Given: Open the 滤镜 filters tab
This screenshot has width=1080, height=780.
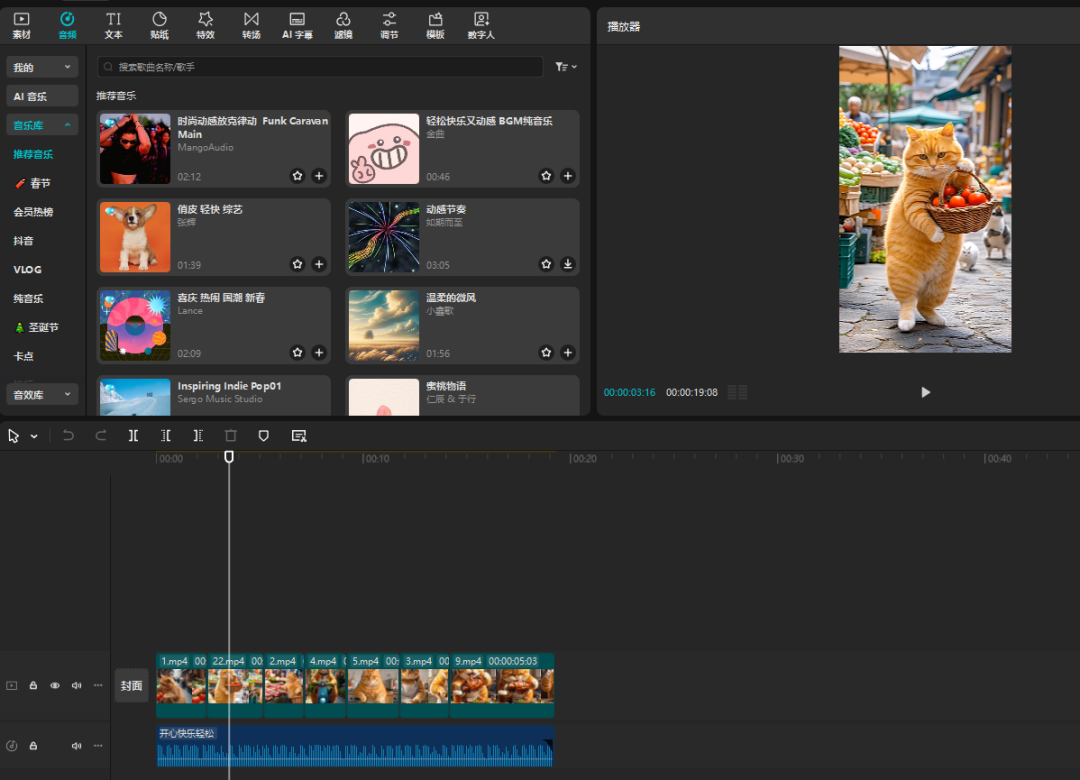Looking at the screenshot, I should pos(343,25).
